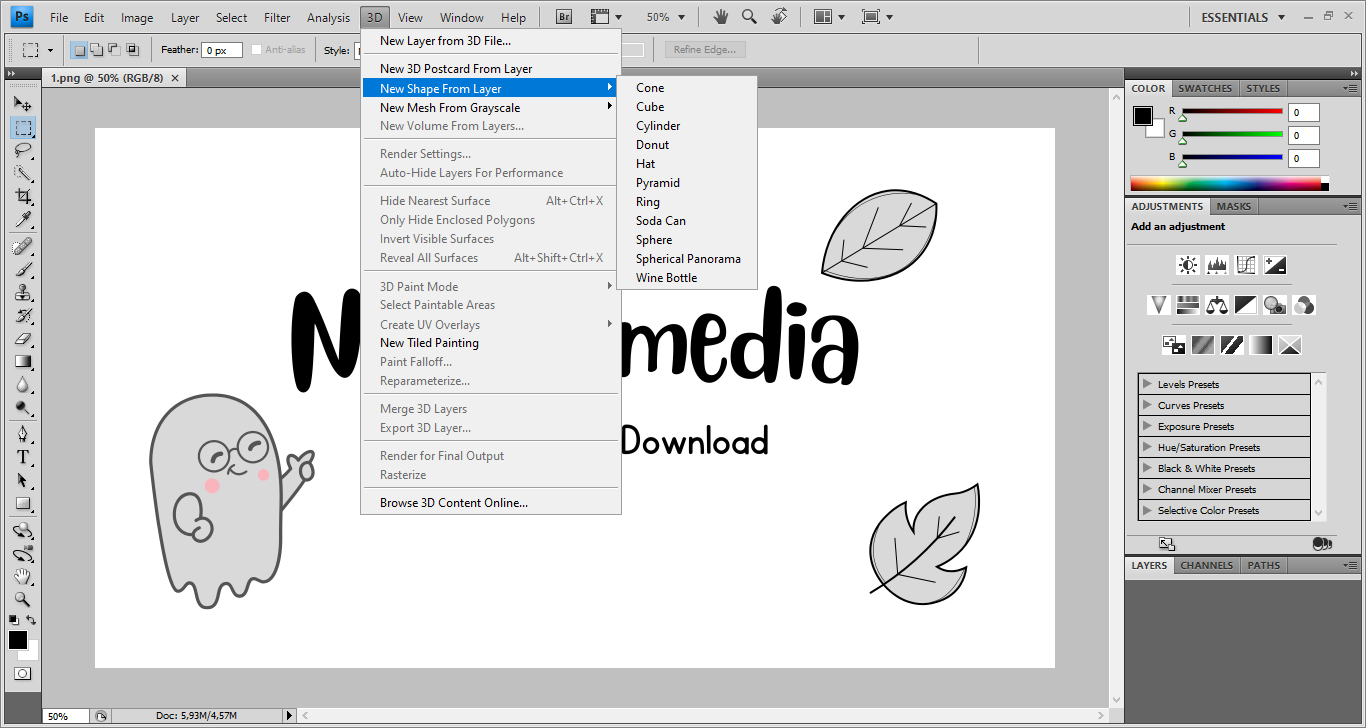This screenshot has width=1366, height=728.
Task: Expand Hue/Saturation Presets
Action: click(x=1147, y=447)
